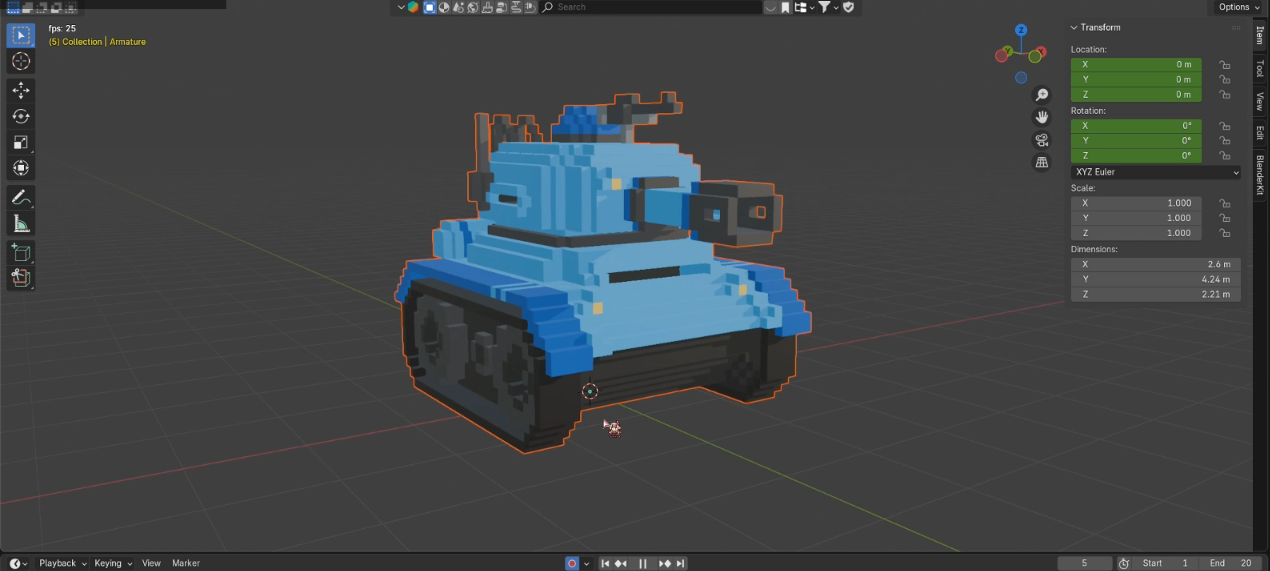Select the Cursor tool in the toolbar
Image resolution: width=1270 pixels, height=571 pixels.
[21, 62]
